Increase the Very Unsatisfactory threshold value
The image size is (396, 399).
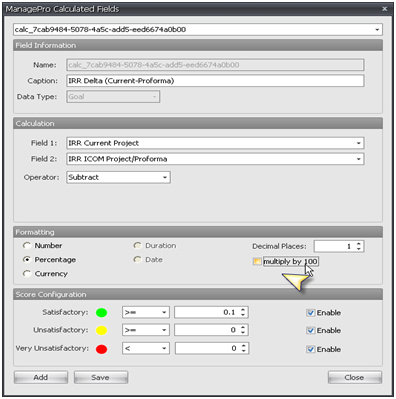coord(244,346)
